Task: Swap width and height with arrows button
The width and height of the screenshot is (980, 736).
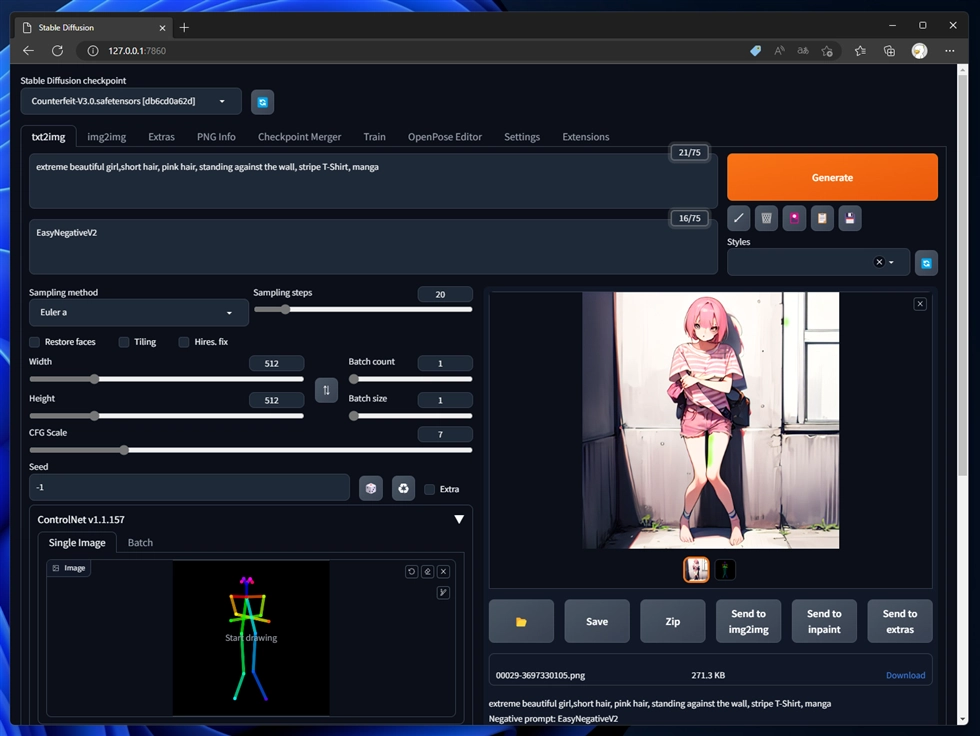Action: [x=326, y=390]
